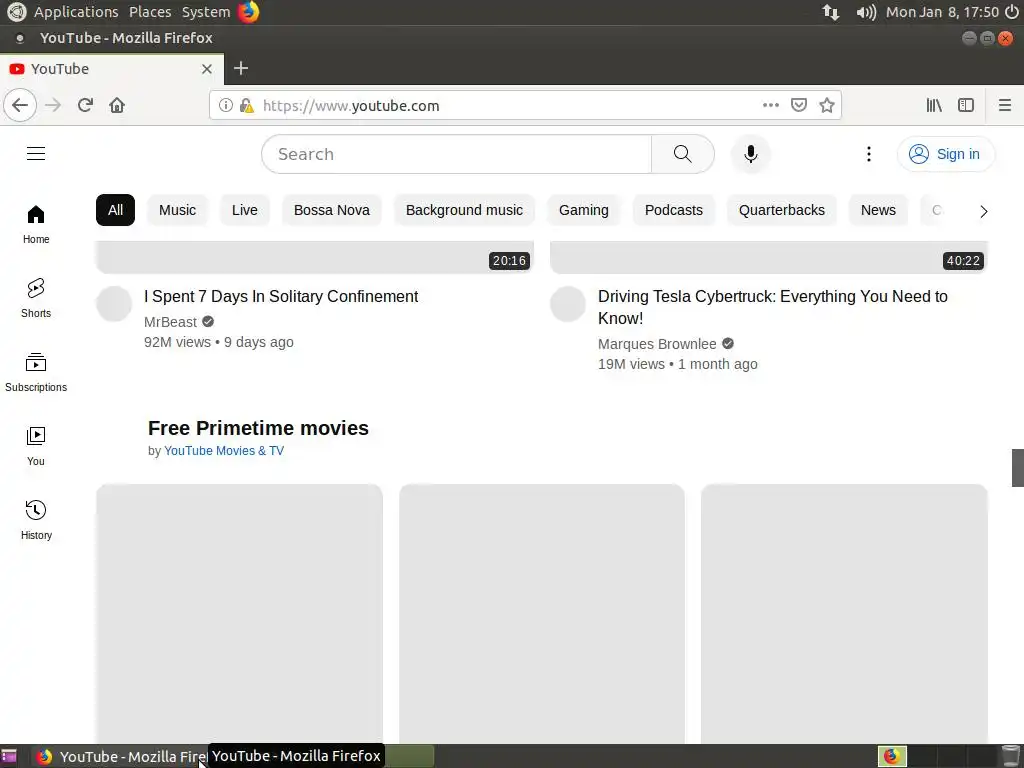Open YouTube Movies & TV link
The image size is (1024, 768).
coord(224,451)
